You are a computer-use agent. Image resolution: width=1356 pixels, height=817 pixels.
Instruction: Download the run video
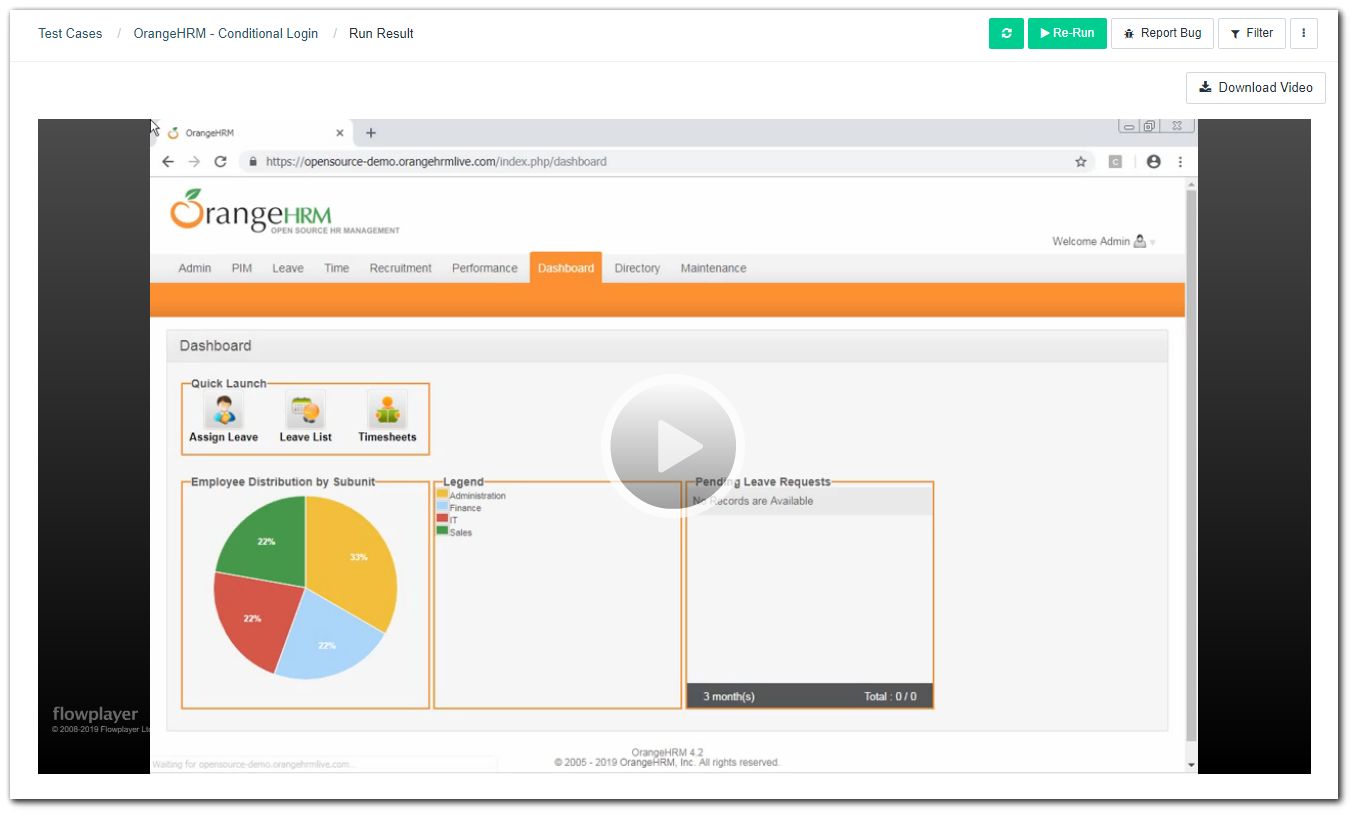coord(1256,87)
